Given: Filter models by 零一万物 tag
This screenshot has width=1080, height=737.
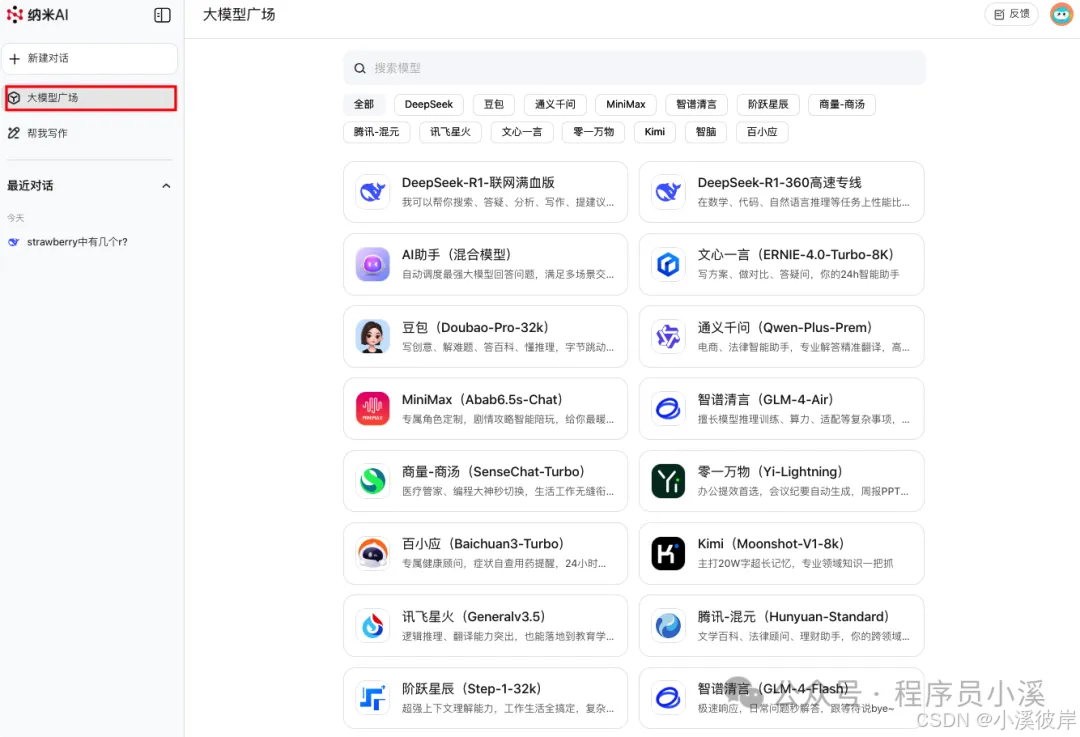Looking at the screenshot, I should pos(594,132).
